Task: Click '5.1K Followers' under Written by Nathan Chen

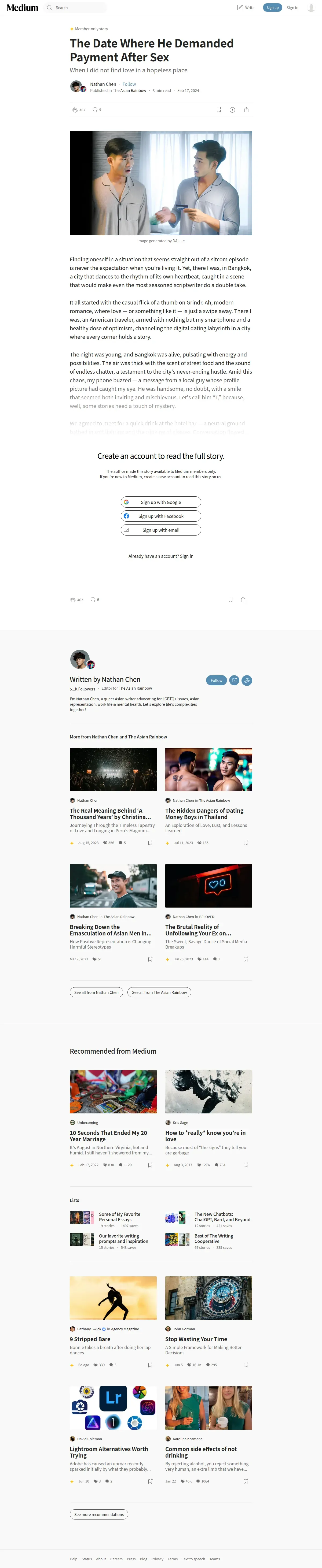Action: click(x=82, y=689)
